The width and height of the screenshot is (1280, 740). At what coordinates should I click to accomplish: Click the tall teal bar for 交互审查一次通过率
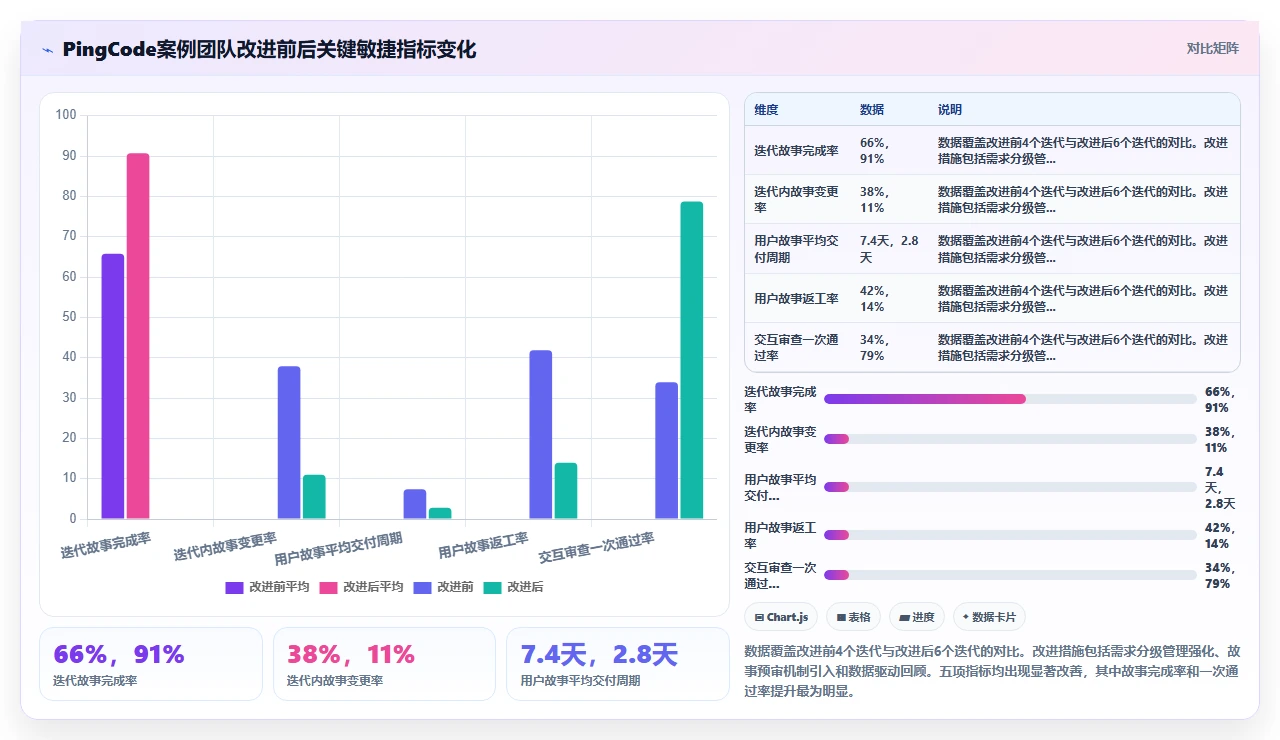click(x=692, y=360)
